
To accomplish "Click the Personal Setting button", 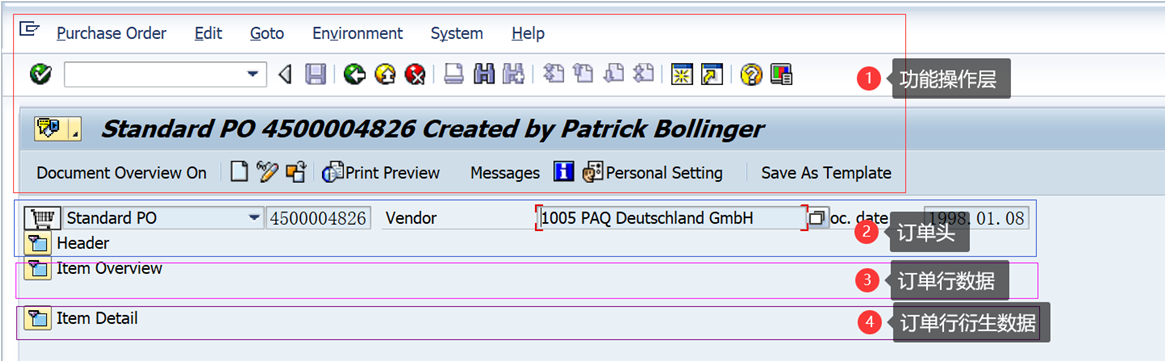I will click(653, 173).
